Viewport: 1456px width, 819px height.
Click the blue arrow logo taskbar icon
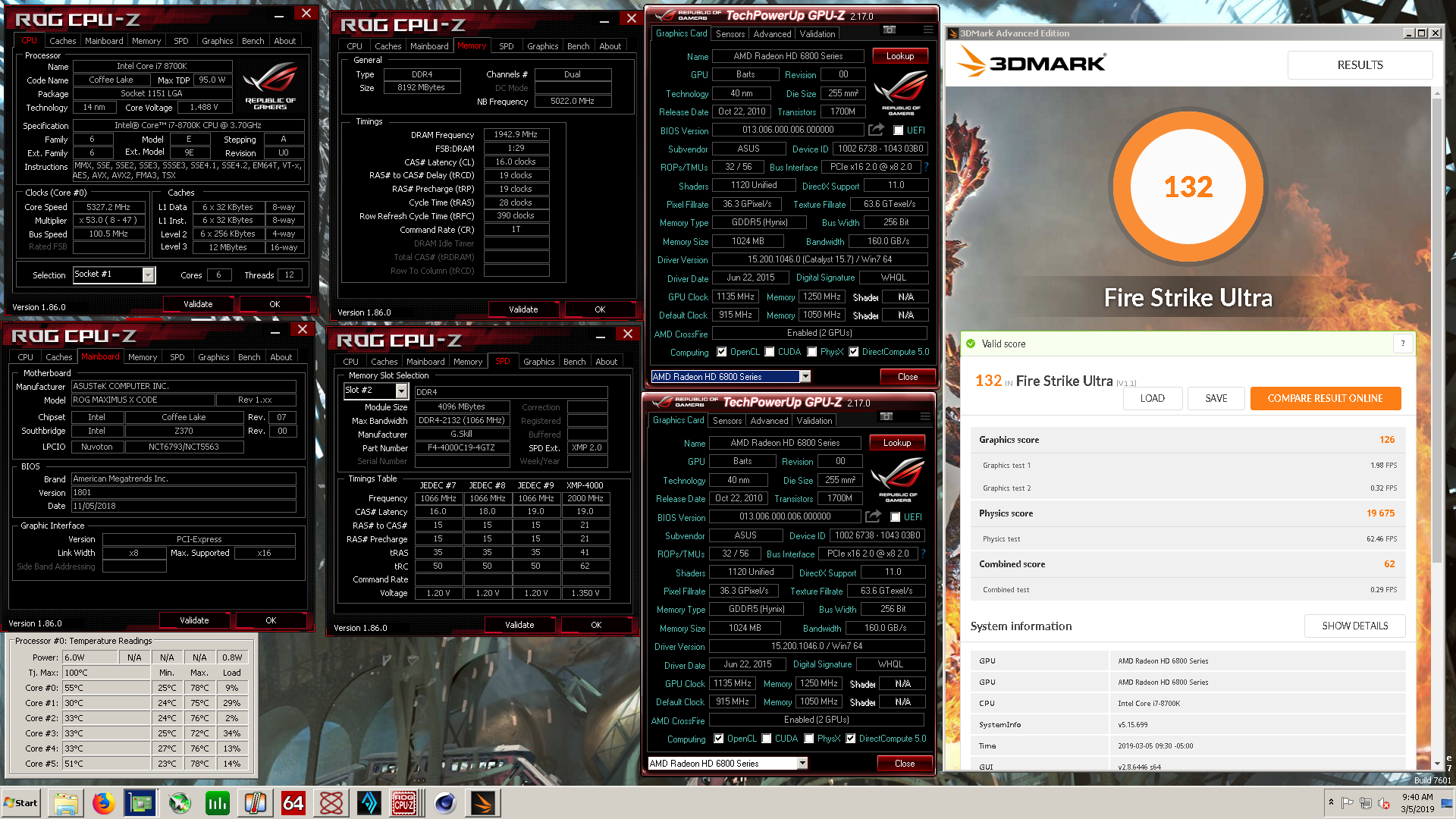point(369,803)
